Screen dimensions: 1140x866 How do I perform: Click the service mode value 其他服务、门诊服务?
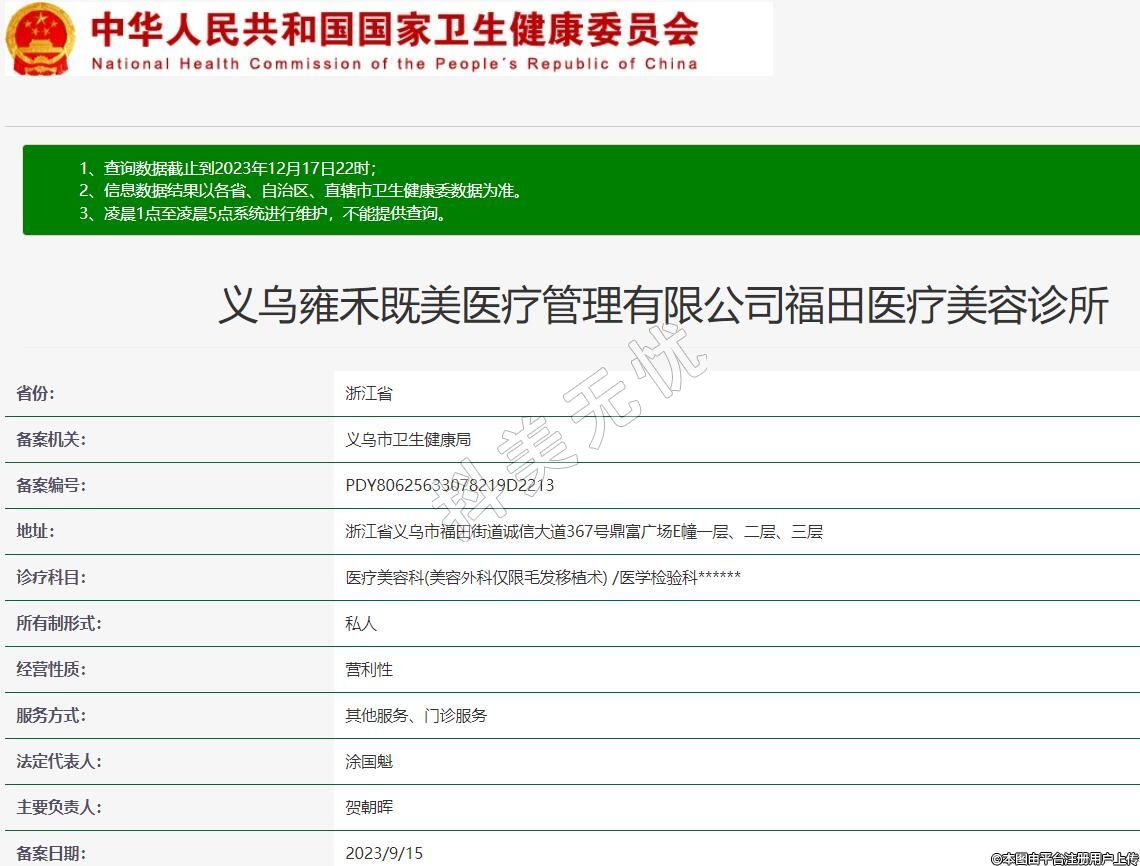416,715
